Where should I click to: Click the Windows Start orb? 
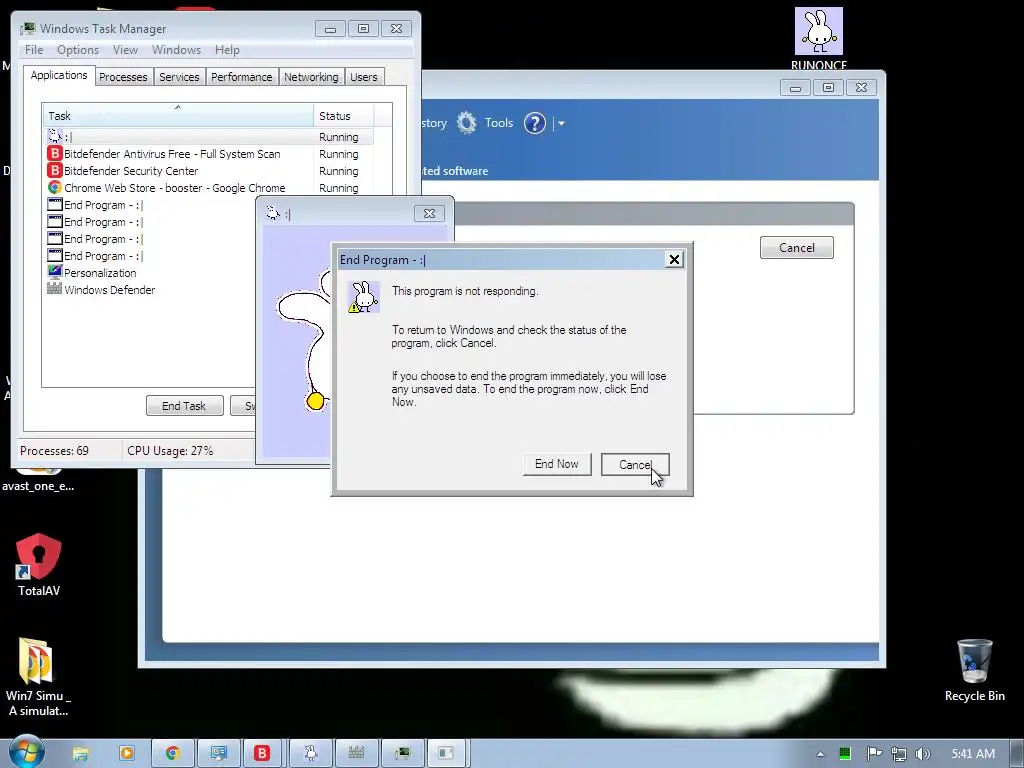click(x=26, y=752)
